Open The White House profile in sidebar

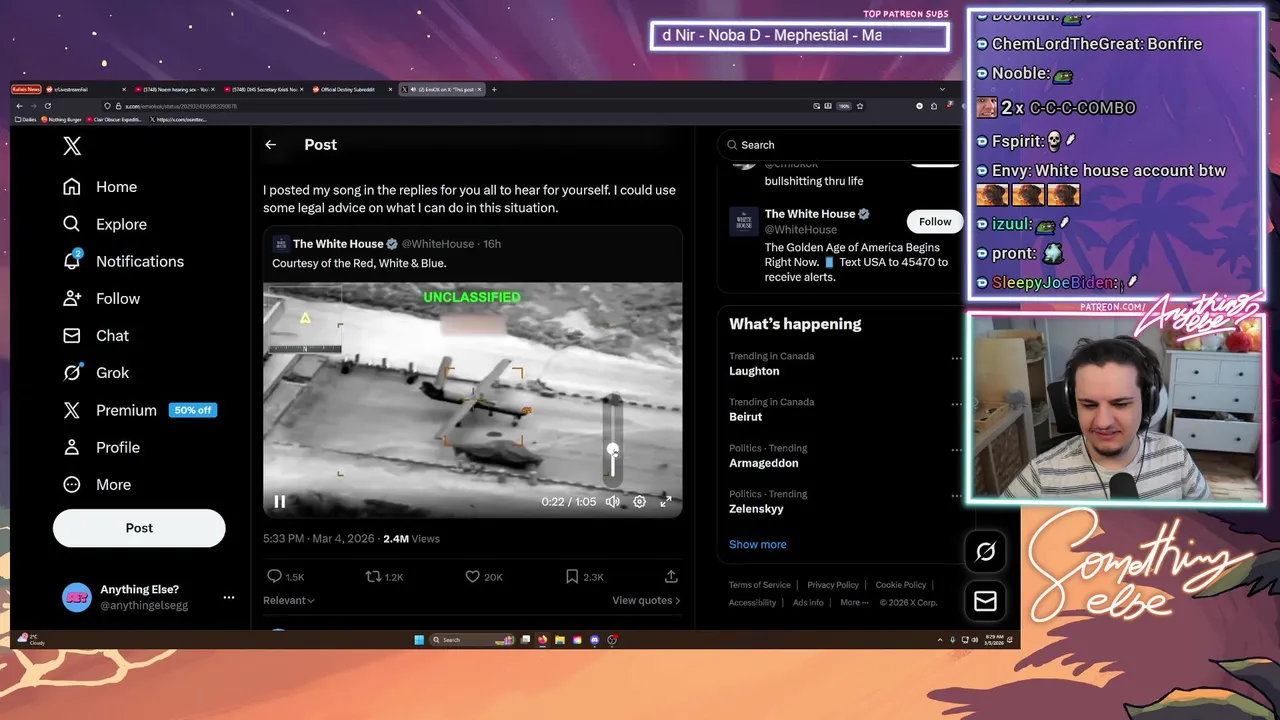(810, 214)
